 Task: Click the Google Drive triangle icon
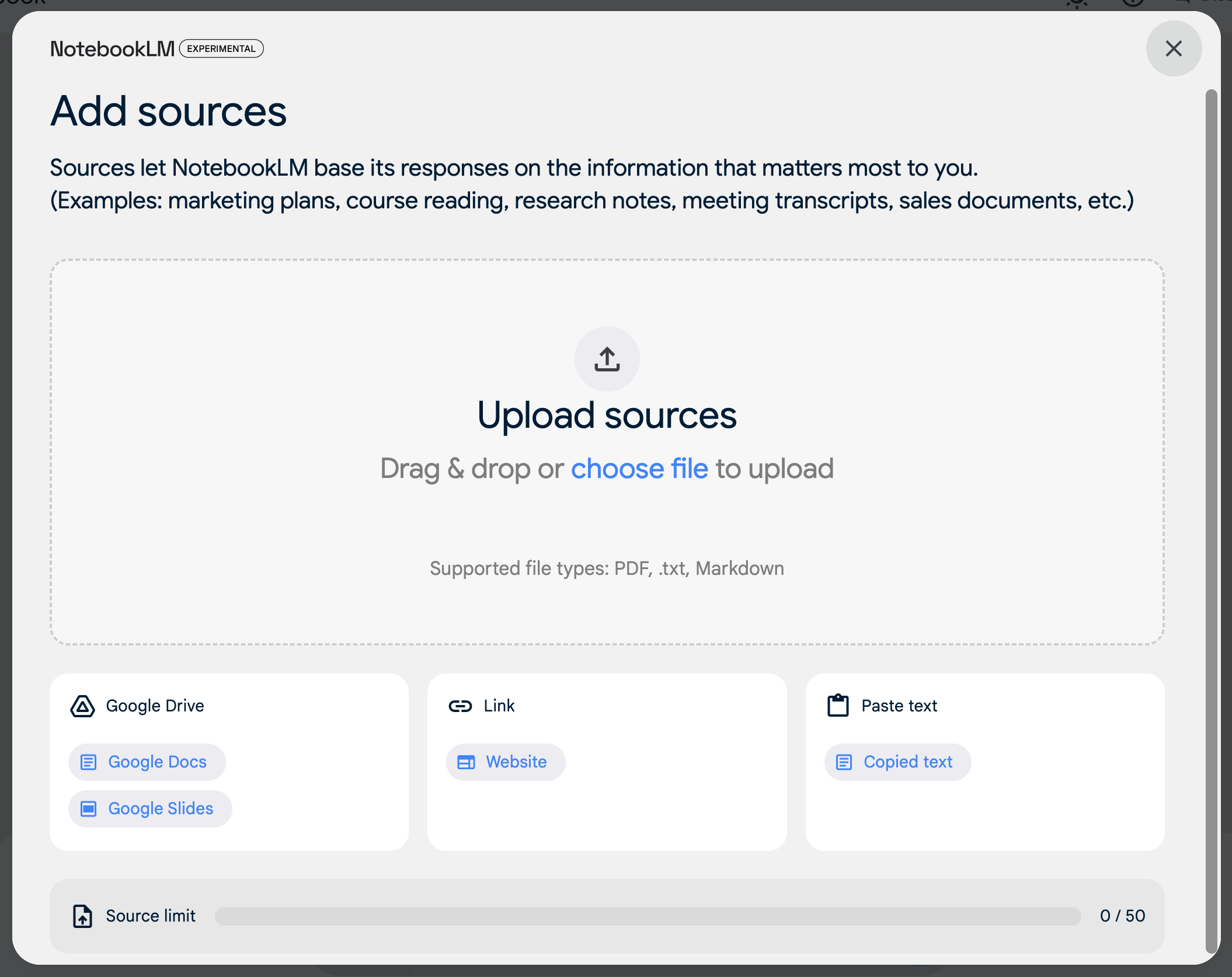point(83,706)
